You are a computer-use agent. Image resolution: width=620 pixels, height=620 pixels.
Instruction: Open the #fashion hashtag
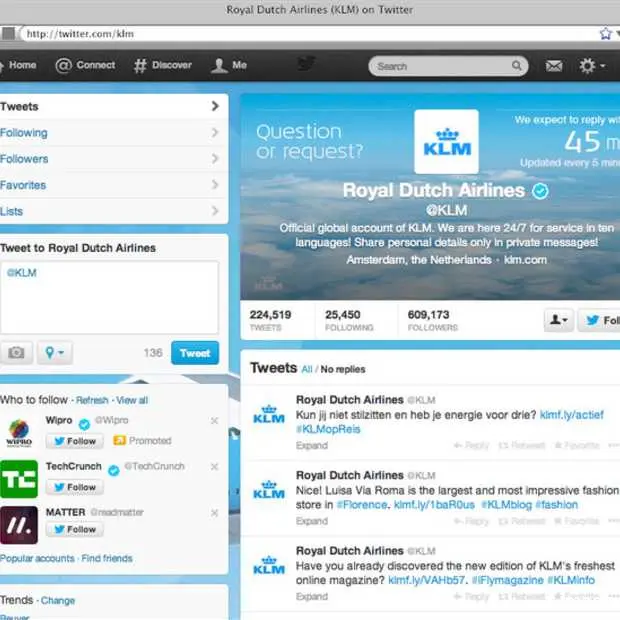pos(557,505)
